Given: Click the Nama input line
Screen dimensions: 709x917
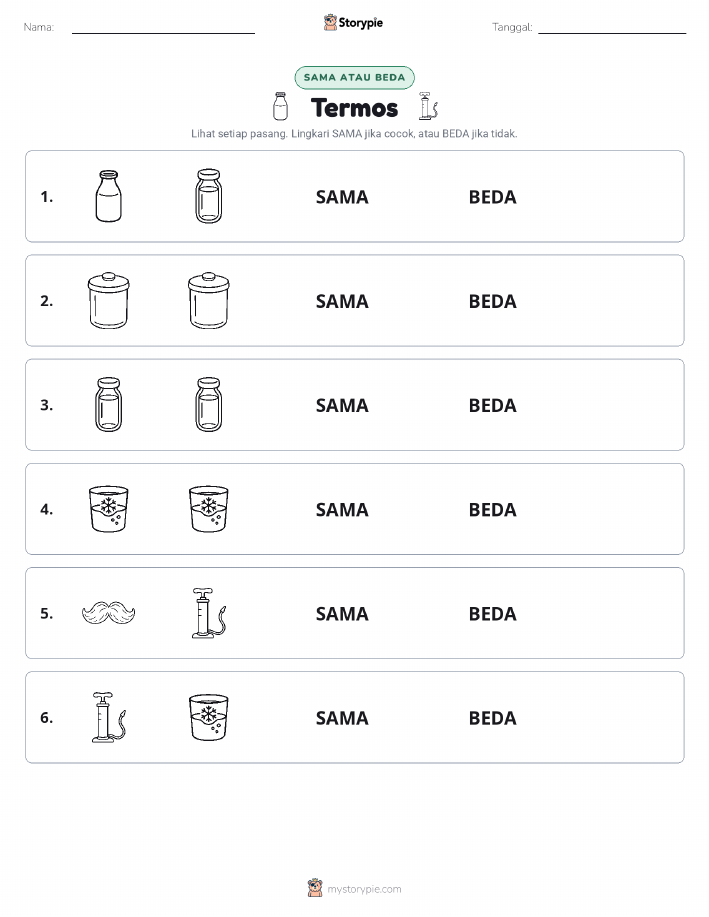Looking at the screenshot, I should [x=163, y=28].
